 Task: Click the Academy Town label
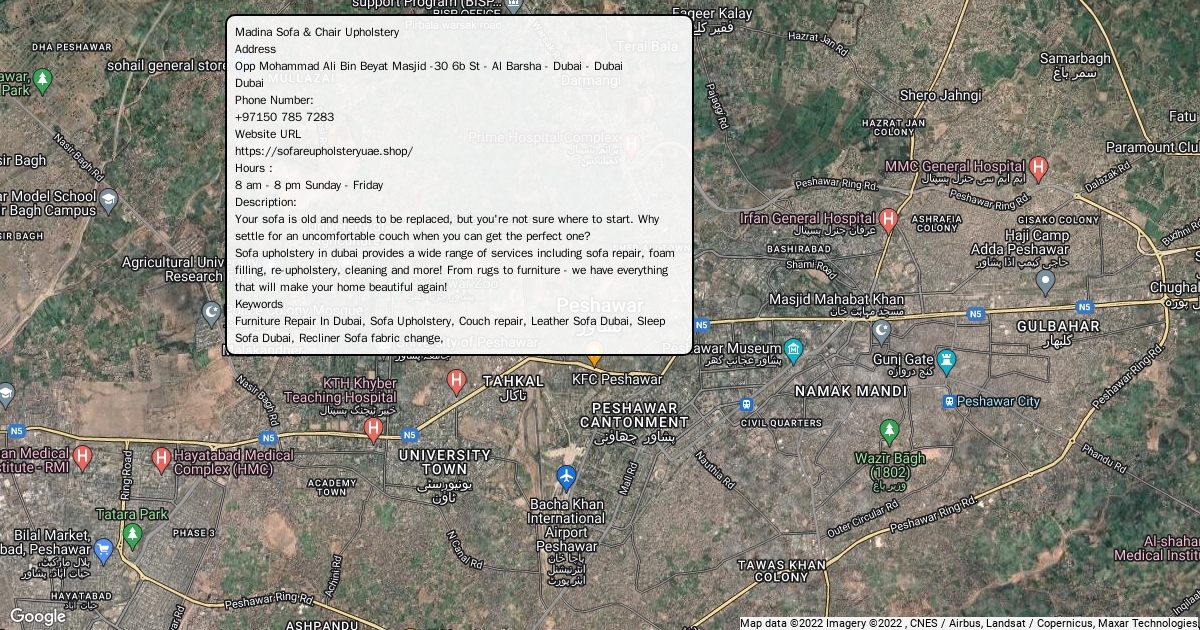(332, 487)
